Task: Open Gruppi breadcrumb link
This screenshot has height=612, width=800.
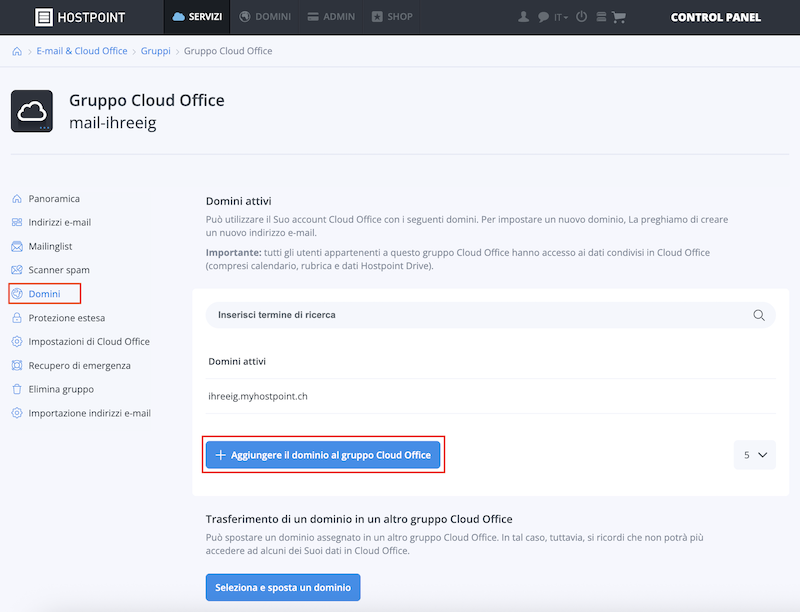Action: [156, 51]
